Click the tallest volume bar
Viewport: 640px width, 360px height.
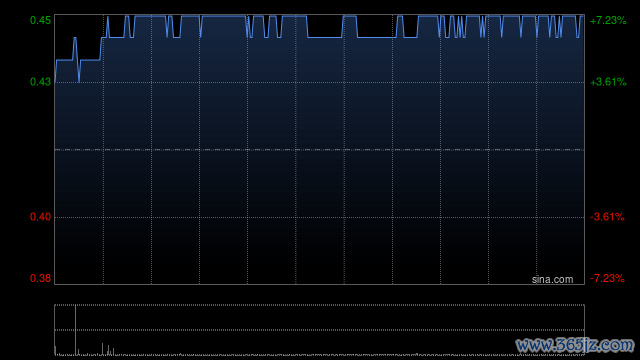tap(76, 330)
